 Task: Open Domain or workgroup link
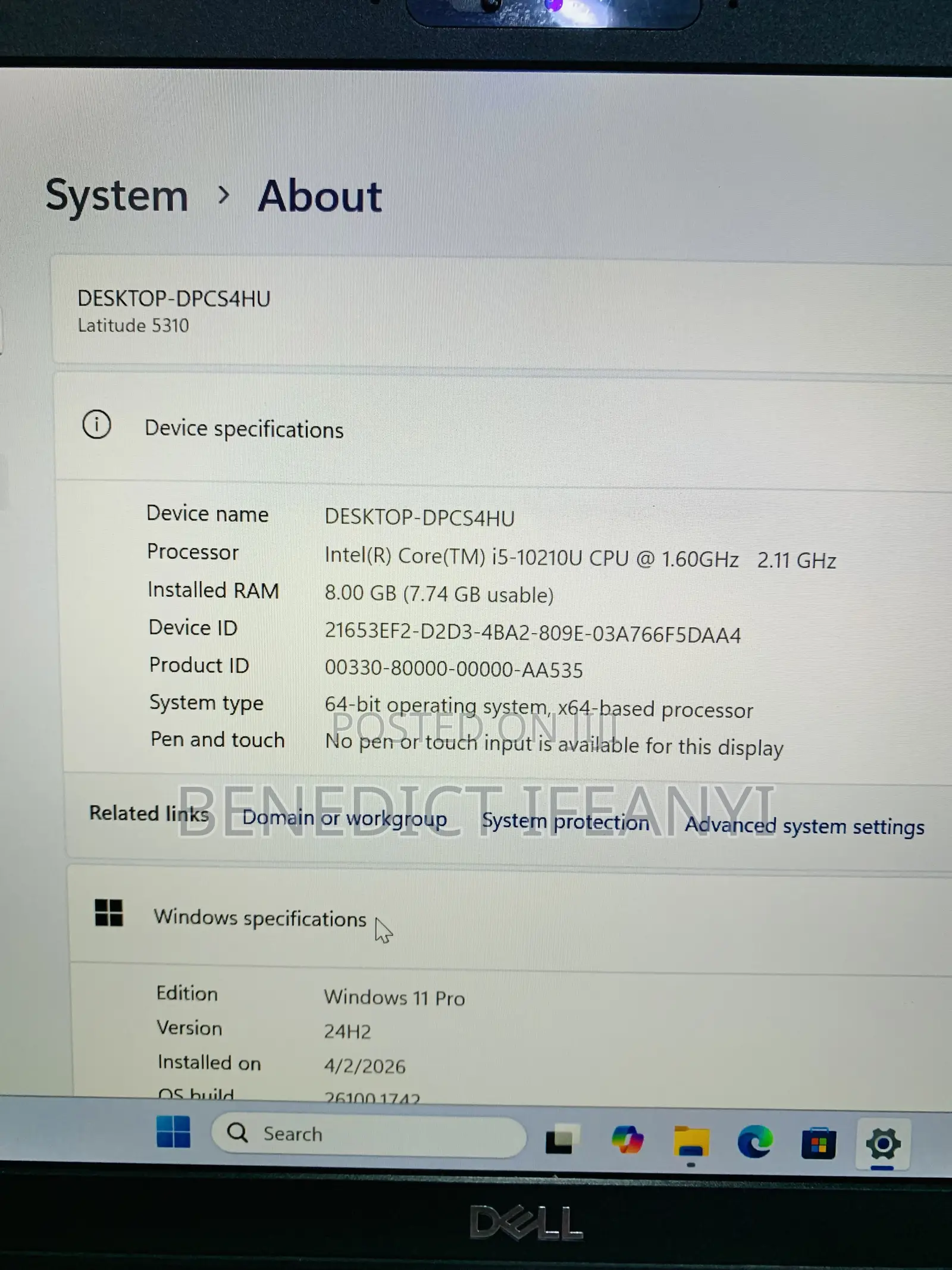(345, 818)
